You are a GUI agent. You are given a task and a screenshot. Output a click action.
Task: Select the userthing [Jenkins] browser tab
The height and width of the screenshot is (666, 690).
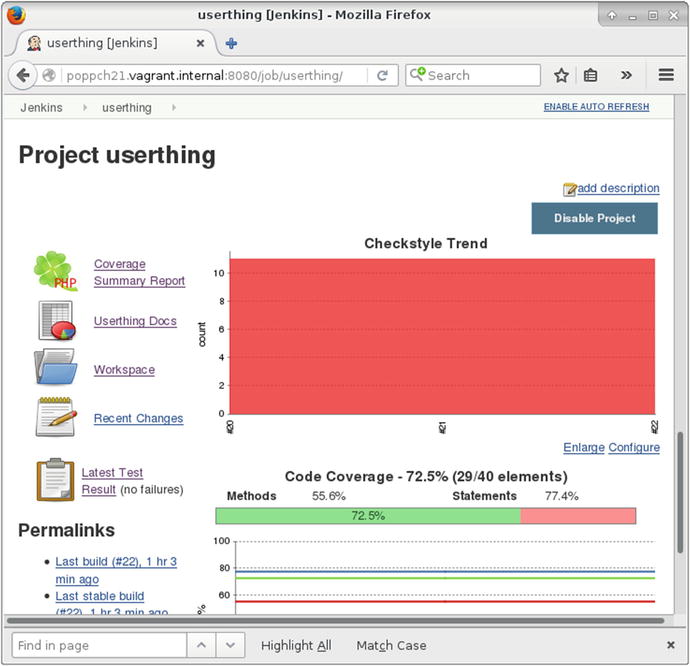116,43
